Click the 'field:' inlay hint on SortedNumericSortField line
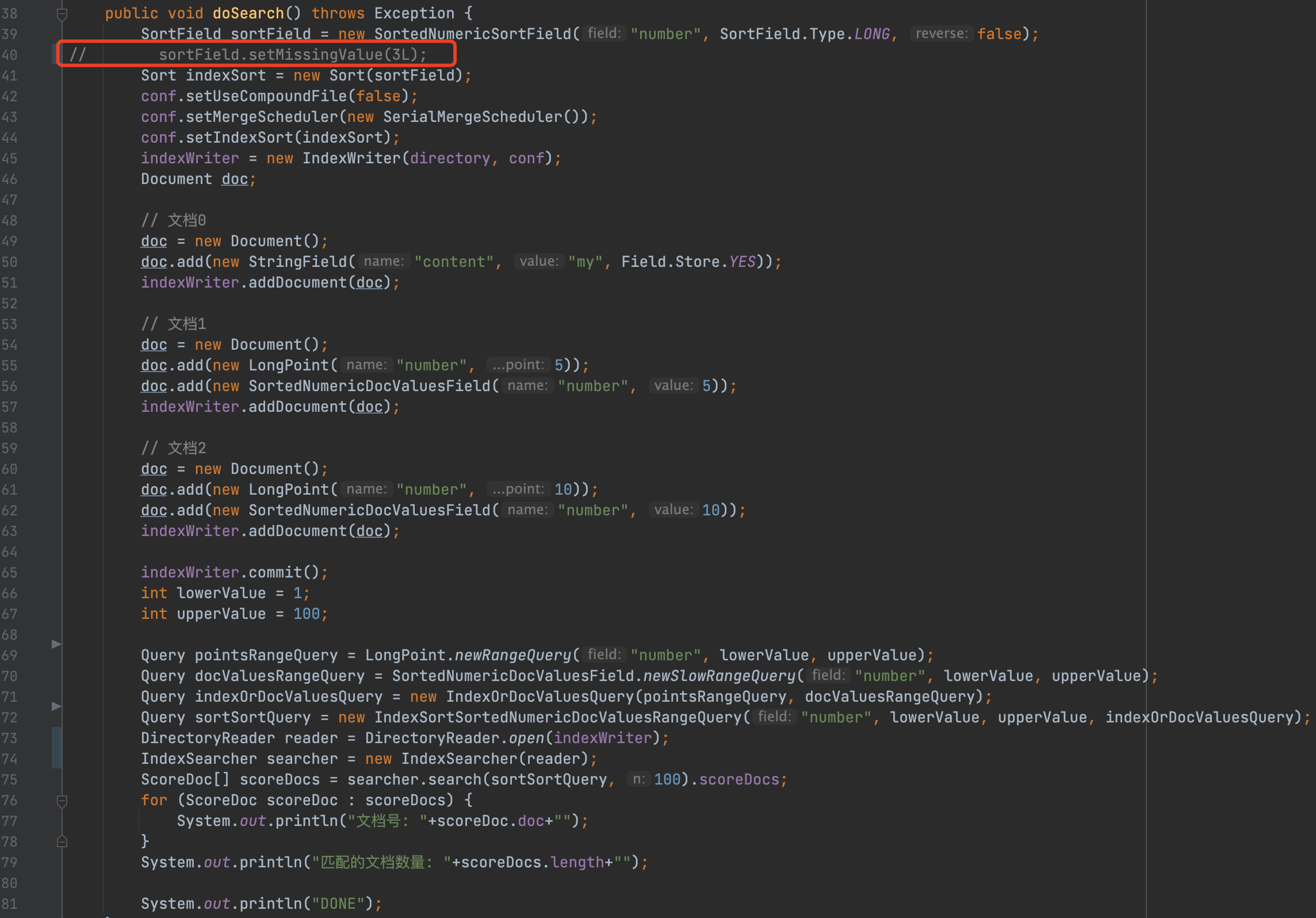 pyautogui.click(x=603, y=33)
